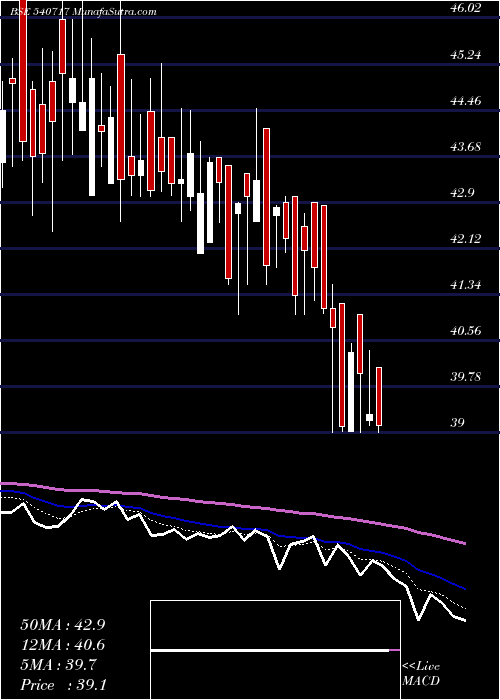This screenshot has height=700, width=500.
Task: Click the last red candlestick on the chart
Action: 379,396
